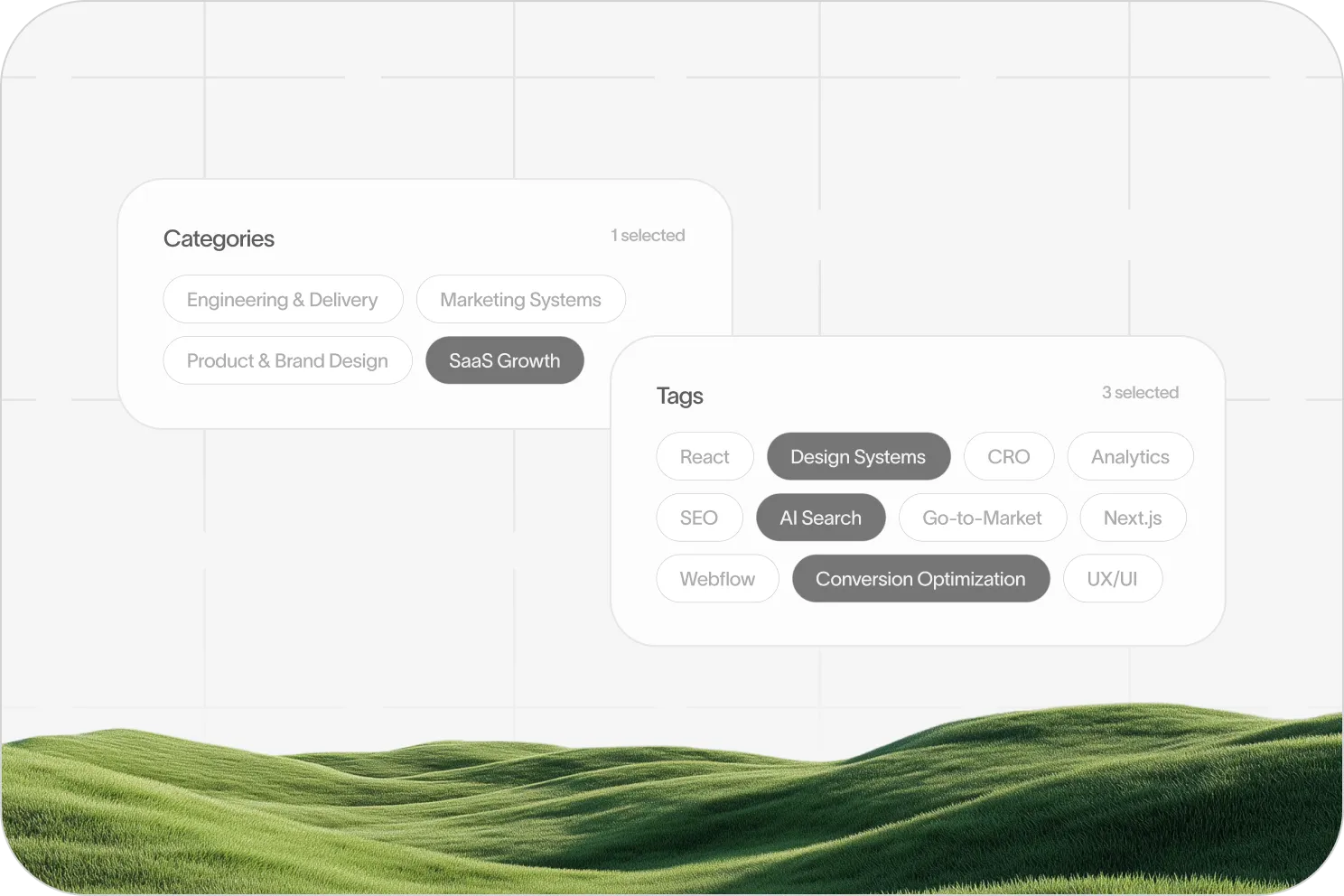Choose the UX/UI tag chip
The image size is (1344, 896).
tap(1112, 579)
